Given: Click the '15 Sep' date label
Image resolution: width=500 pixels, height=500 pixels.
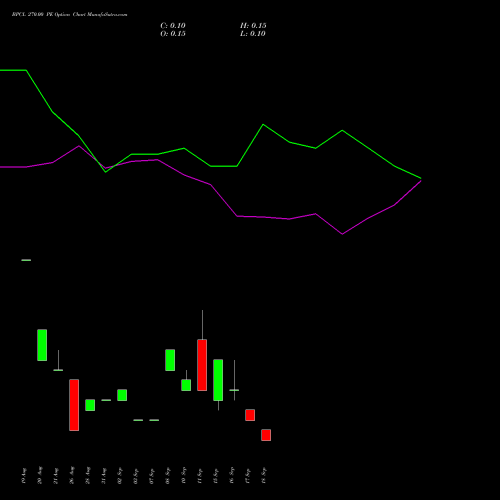Looking at the screenshot, I should click(216, 476).
